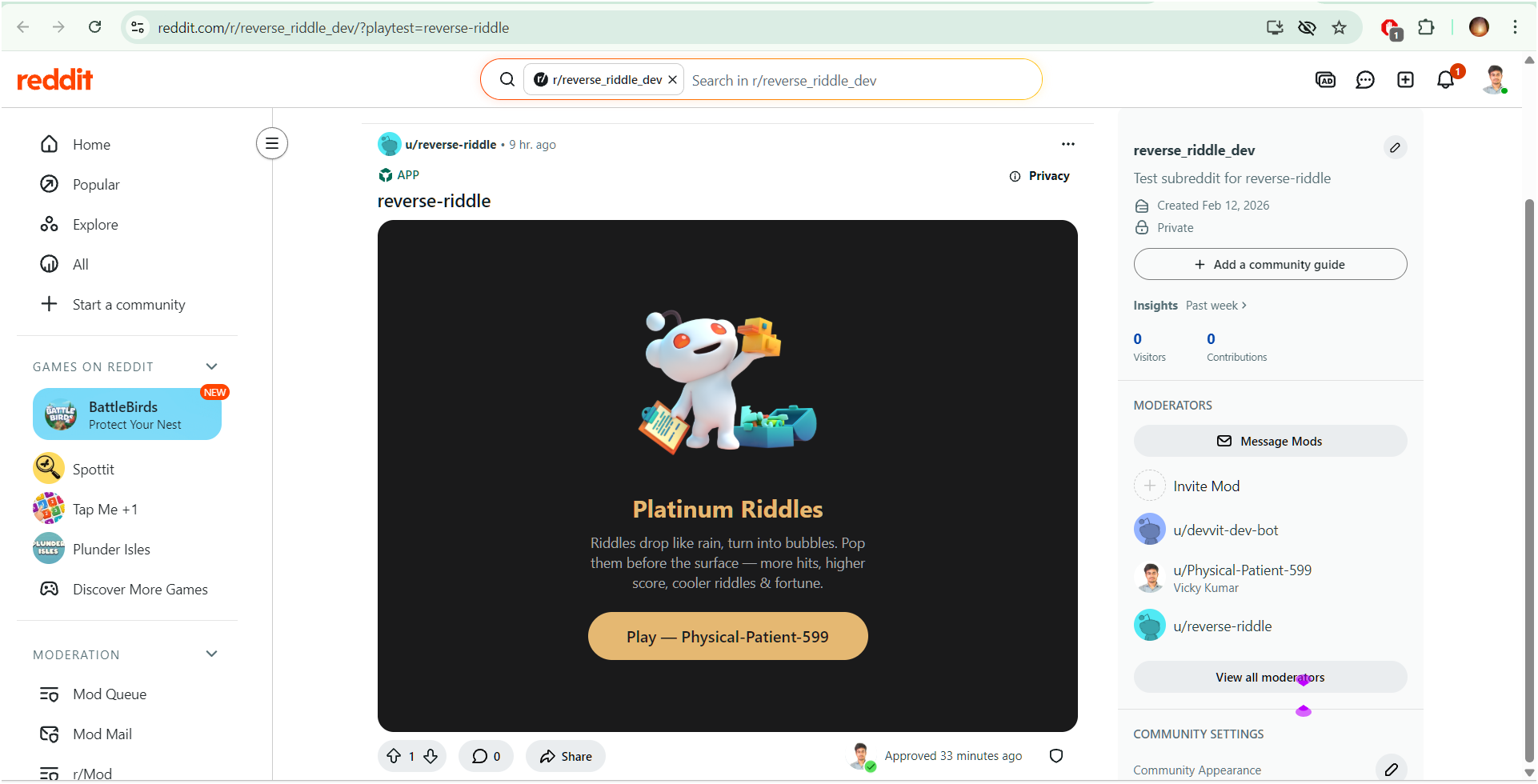Viewport: 1538px width, 784px height.
Task: Click the Invite Mod plus icon
Action: click(1150, 486)
